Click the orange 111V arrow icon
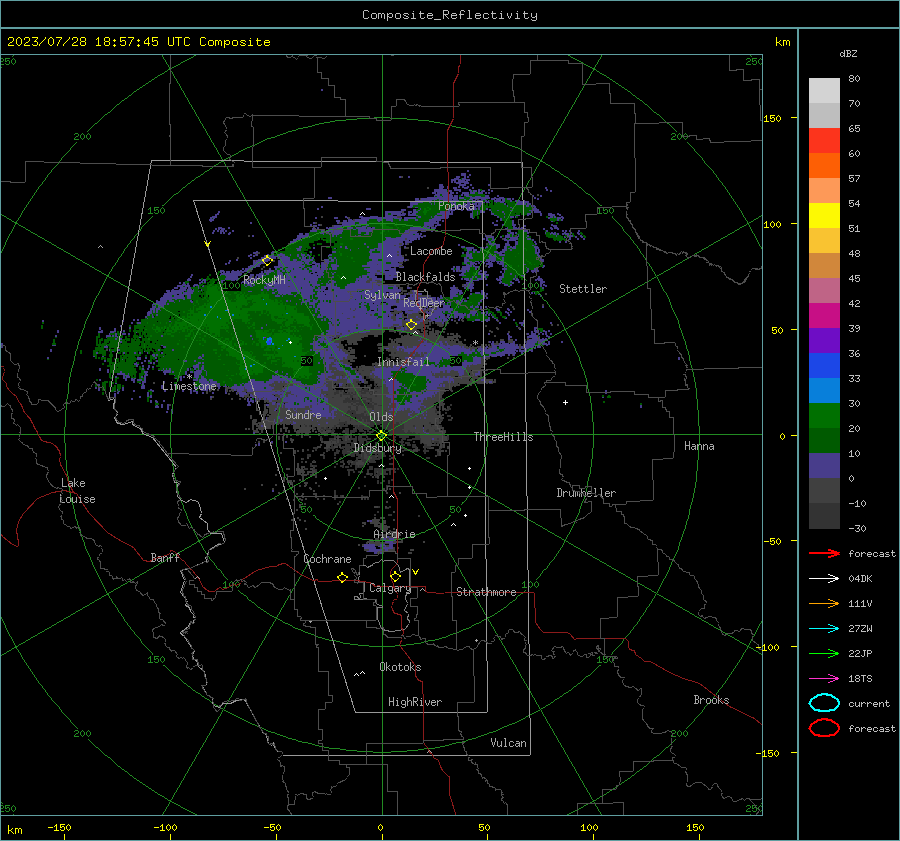This screenshot has width=900, height=841. [x=824, y=603]
